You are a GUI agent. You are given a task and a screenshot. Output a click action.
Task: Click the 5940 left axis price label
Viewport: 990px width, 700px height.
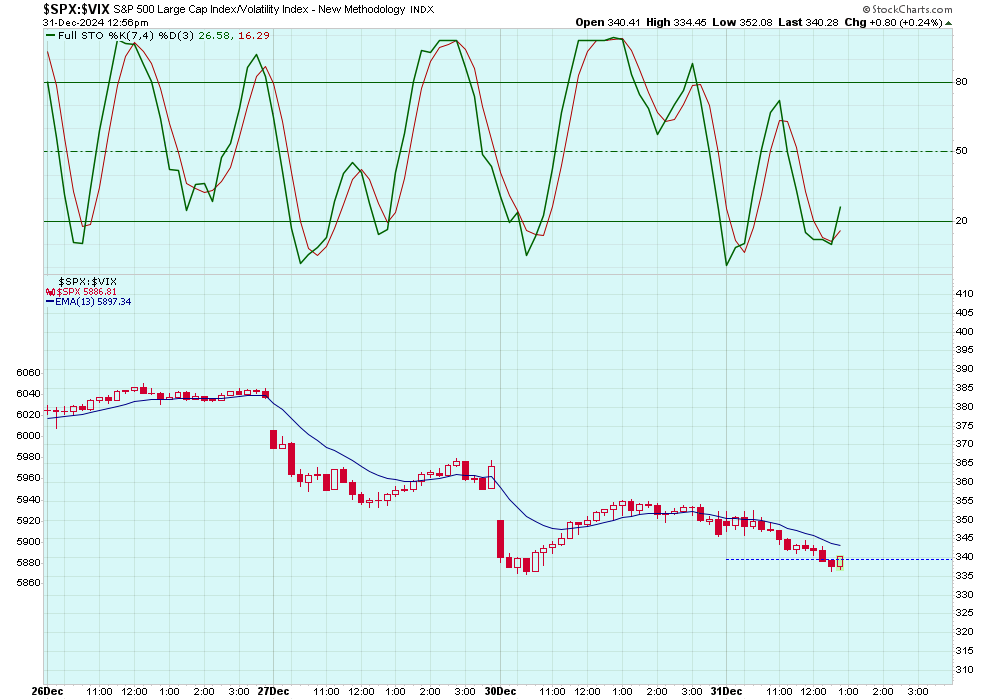[x=28, y=500]
